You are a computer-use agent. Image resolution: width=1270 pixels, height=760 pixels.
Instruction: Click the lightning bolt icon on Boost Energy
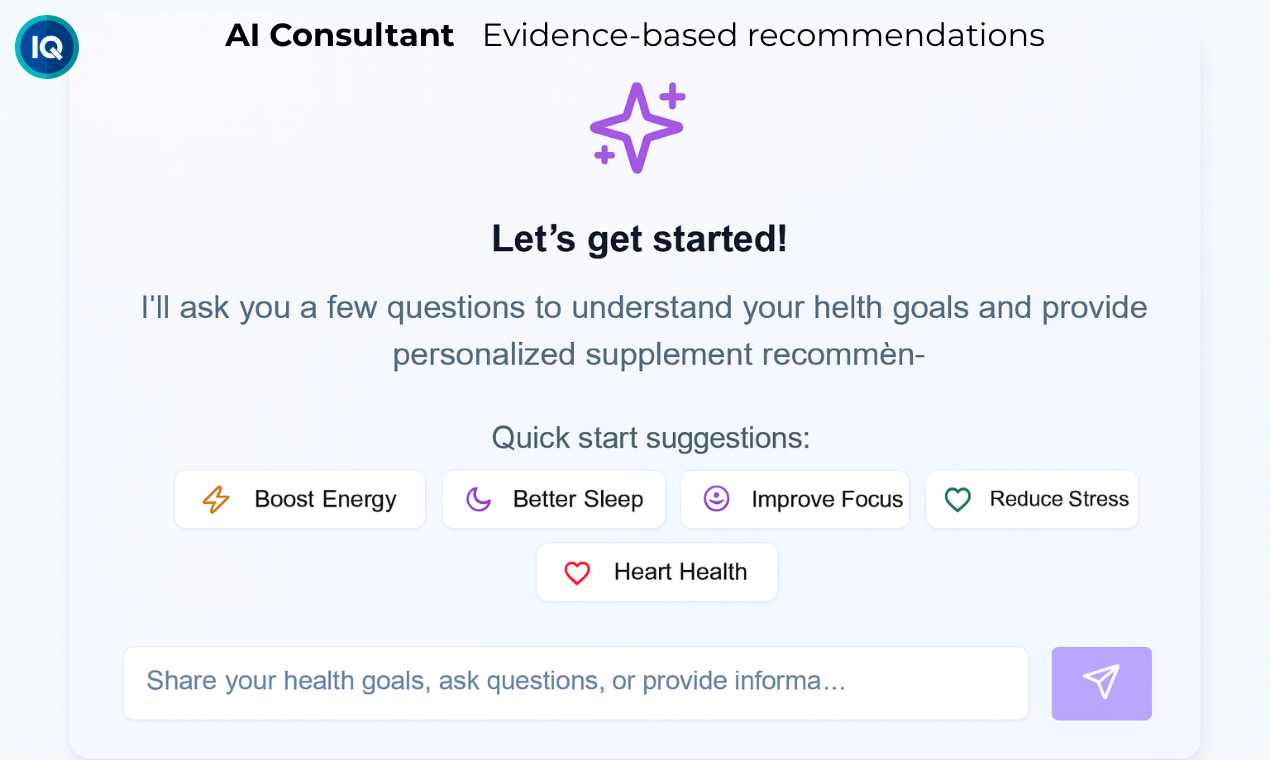(x=216, y=498)
